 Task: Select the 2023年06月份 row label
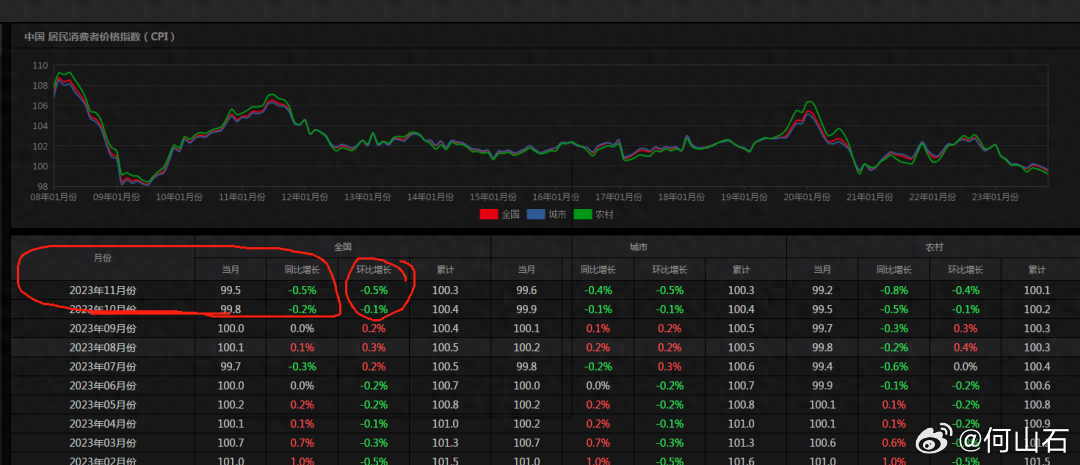click(103, 385)
